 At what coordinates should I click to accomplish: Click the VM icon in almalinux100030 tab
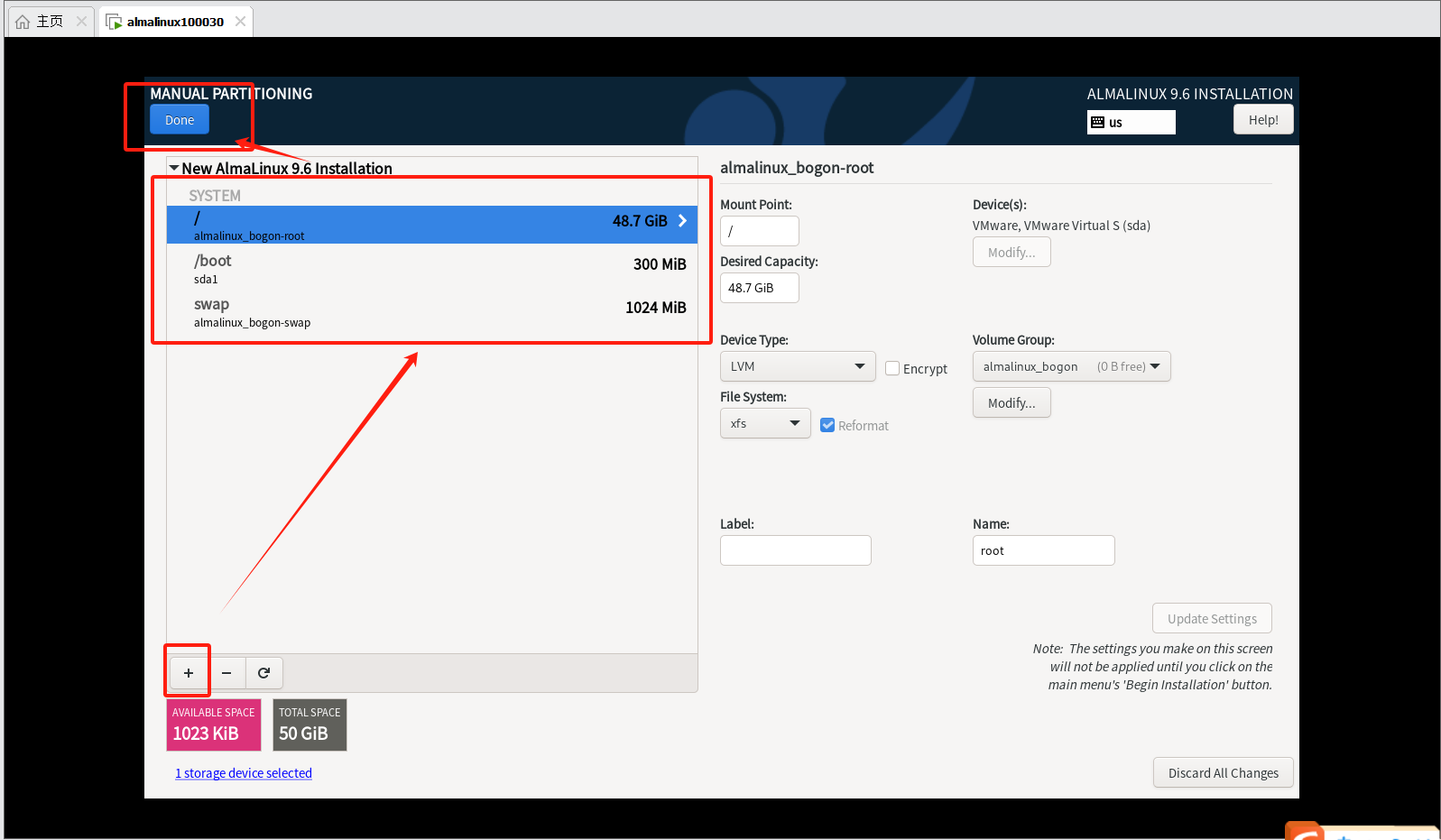[114, 22]
